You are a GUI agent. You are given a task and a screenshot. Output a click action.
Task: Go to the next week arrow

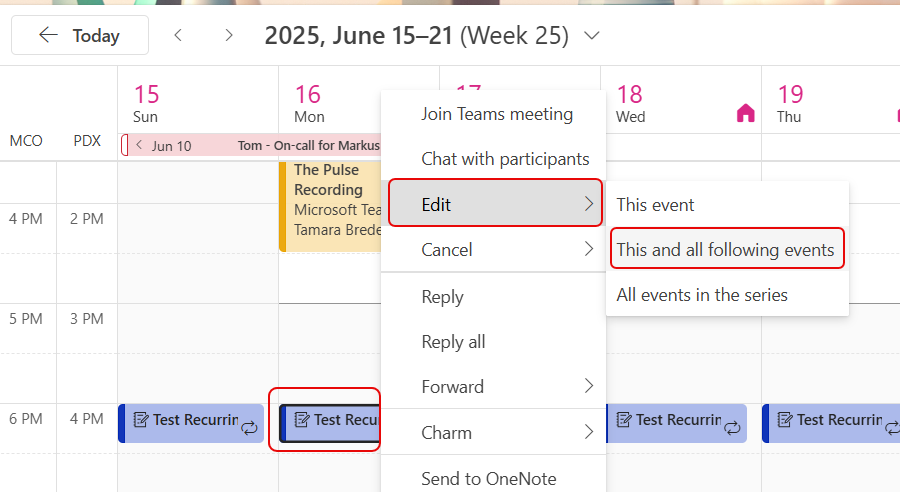point(229,36)
